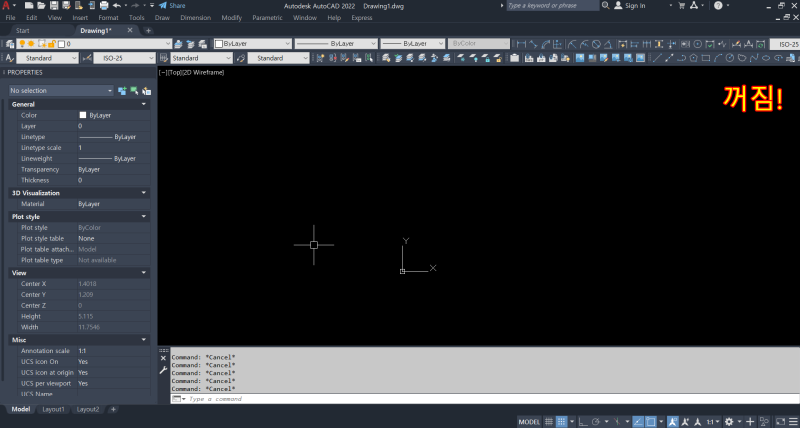
Task: Open the text style Standard dropdown
Action: [47, 58]
